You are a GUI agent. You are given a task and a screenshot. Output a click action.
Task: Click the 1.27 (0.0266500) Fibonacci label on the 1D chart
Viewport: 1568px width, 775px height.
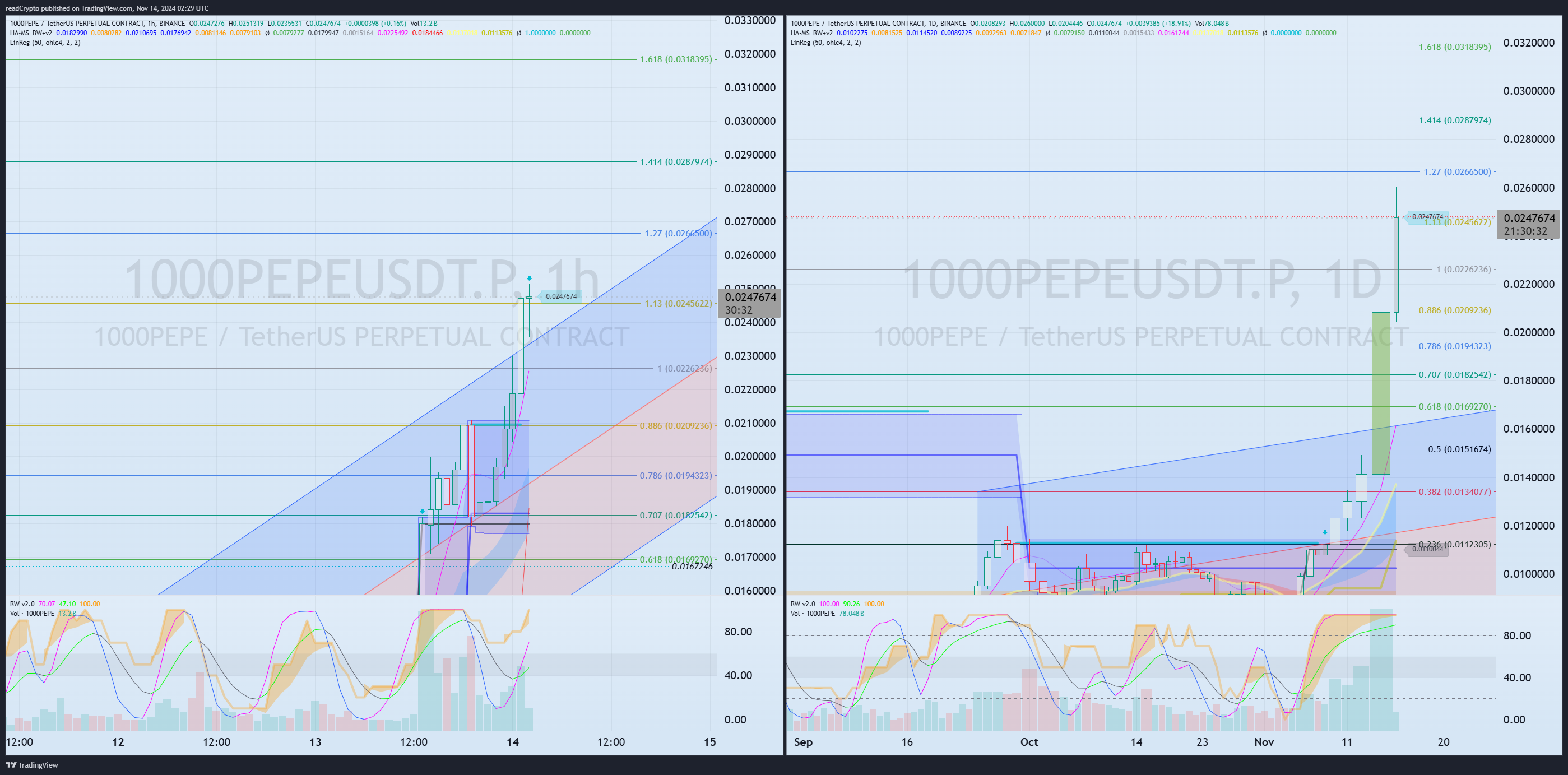click(1457, 171)
